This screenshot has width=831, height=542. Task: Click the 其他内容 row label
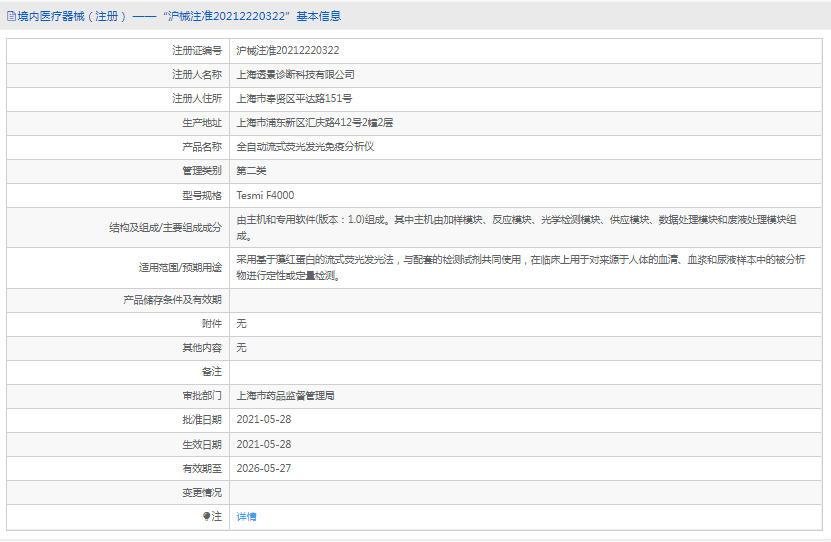click(202, 348)
